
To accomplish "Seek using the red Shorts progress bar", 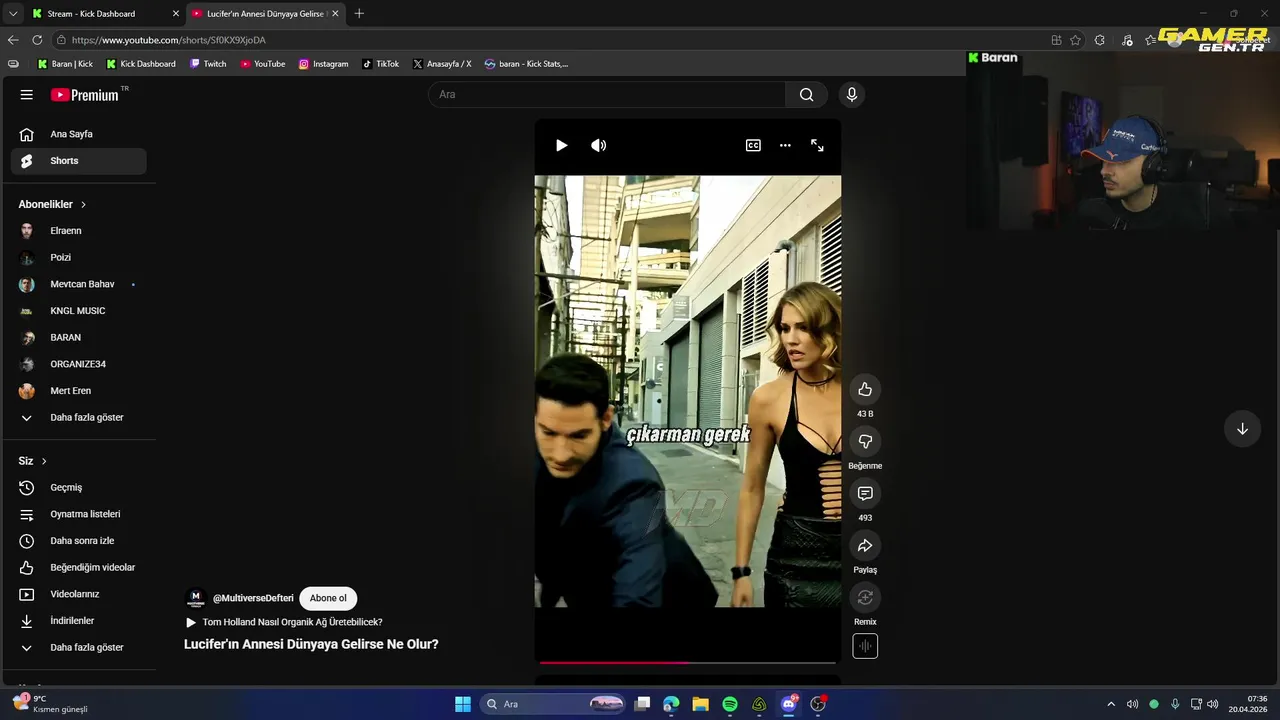I will pos(688,662).
